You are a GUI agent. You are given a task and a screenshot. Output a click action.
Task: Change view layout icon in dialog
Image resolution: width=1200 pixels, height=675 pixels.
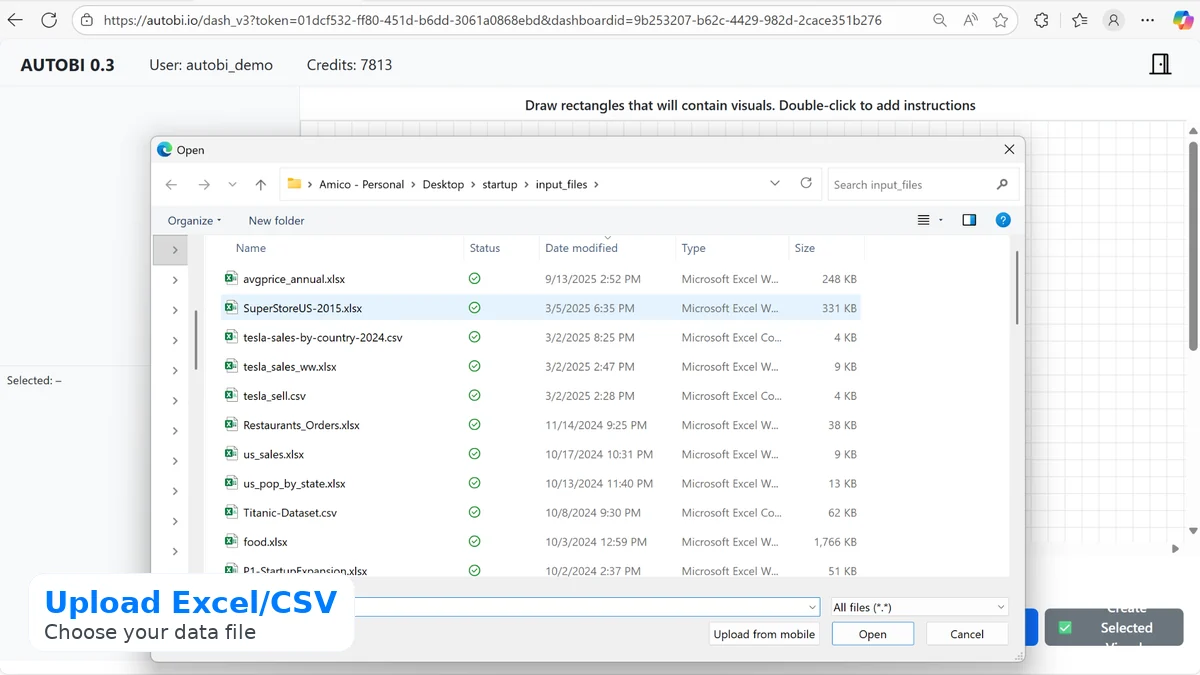click(x=924, y=220)
